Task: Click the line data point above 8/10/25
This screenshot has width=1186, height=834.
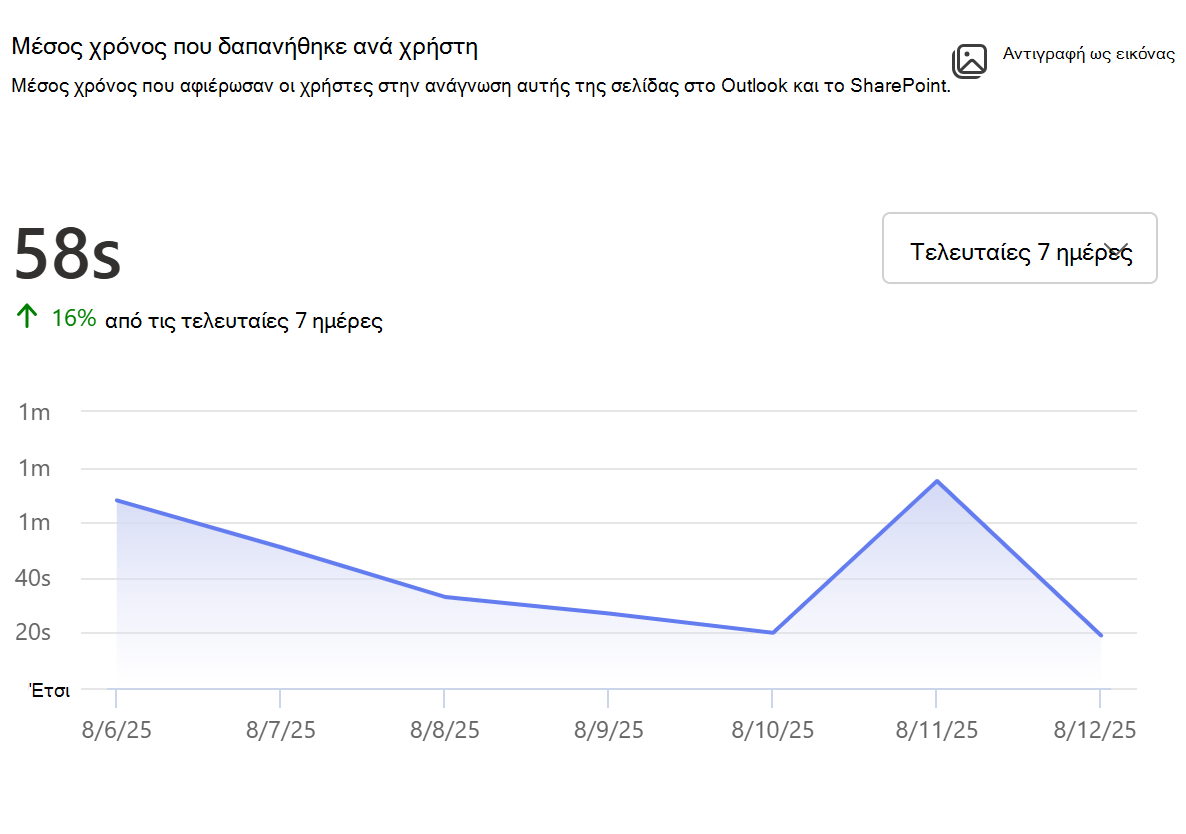Action: tap(772, 633)
